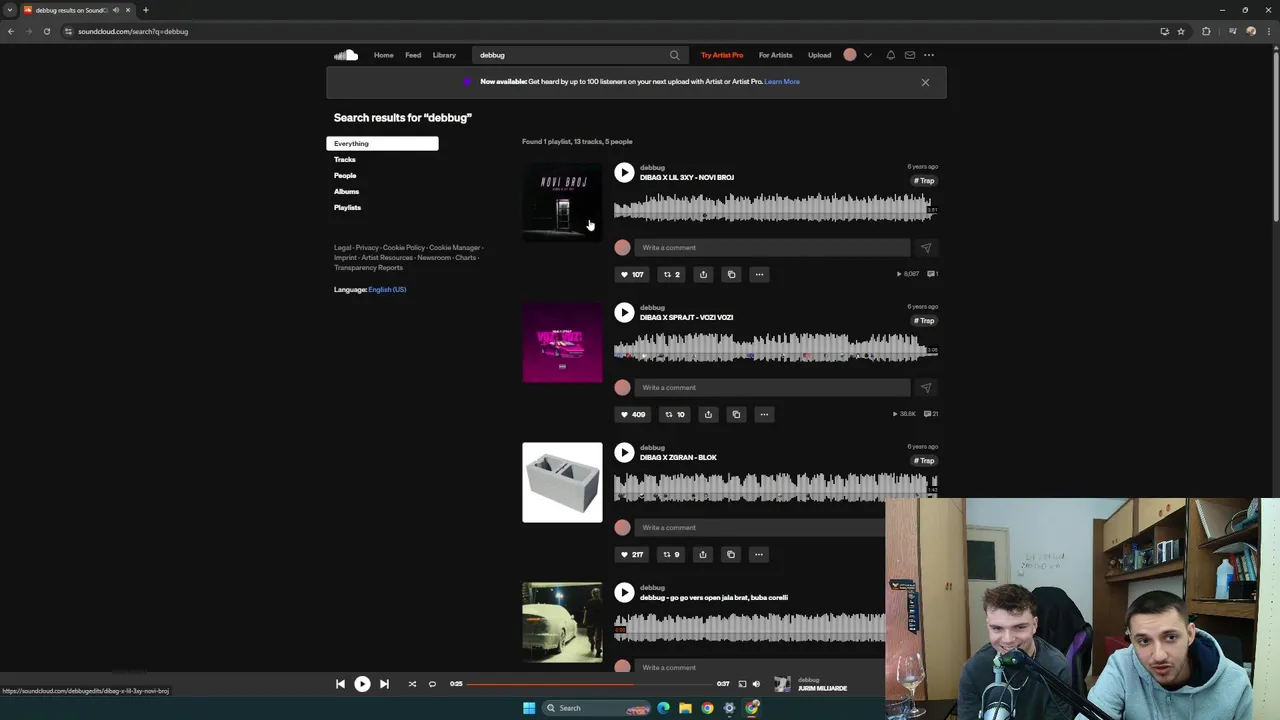This screenshot has height=720, width=1280.
Task: Click the Trap tag on NOVI BROJ
Action: tap(924, 181)
